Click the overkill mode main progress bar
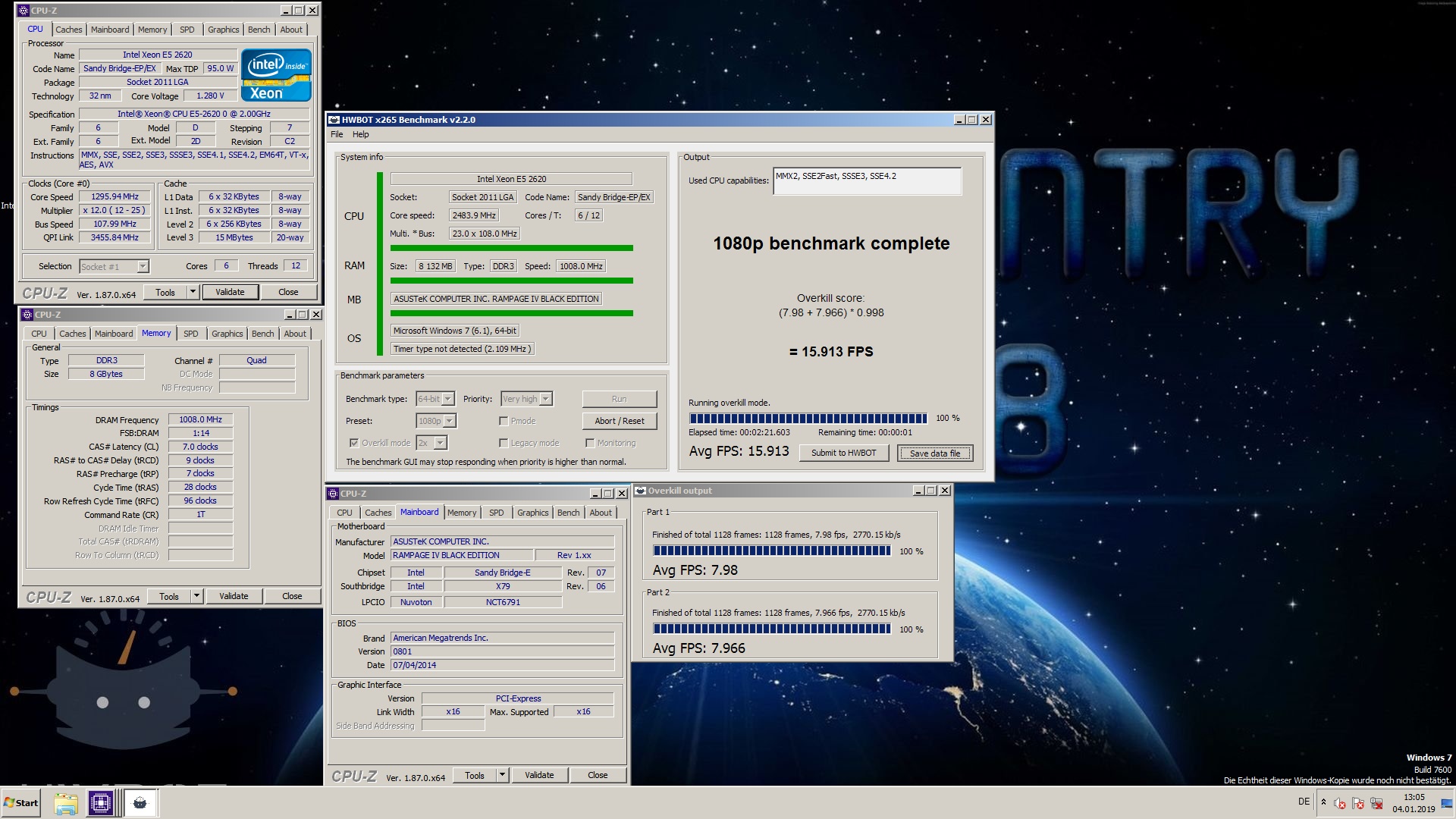The height and width of the screenshot is (819, 1456). pyautogui.click(x=808, y=419)
